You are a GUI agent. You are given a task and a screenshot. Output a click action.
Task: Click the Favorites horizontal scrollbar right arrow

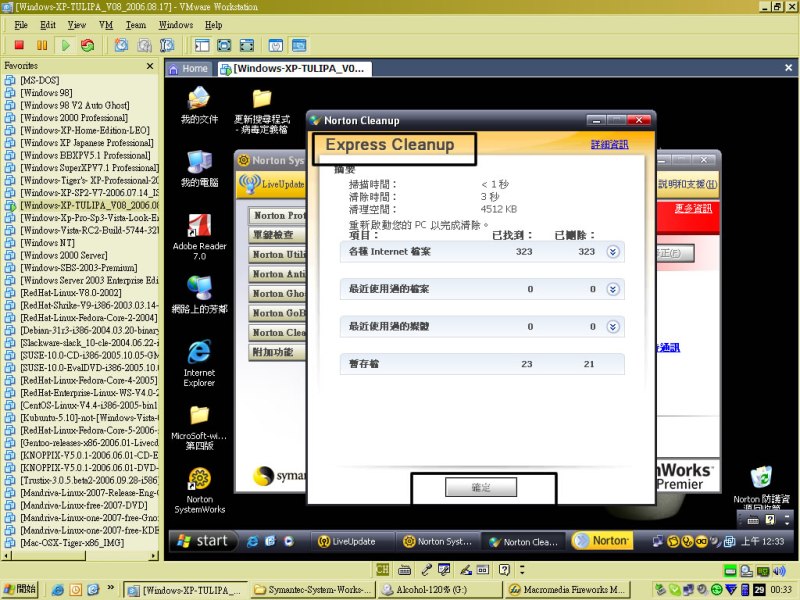pyautogui.click(x=154, y=556)
